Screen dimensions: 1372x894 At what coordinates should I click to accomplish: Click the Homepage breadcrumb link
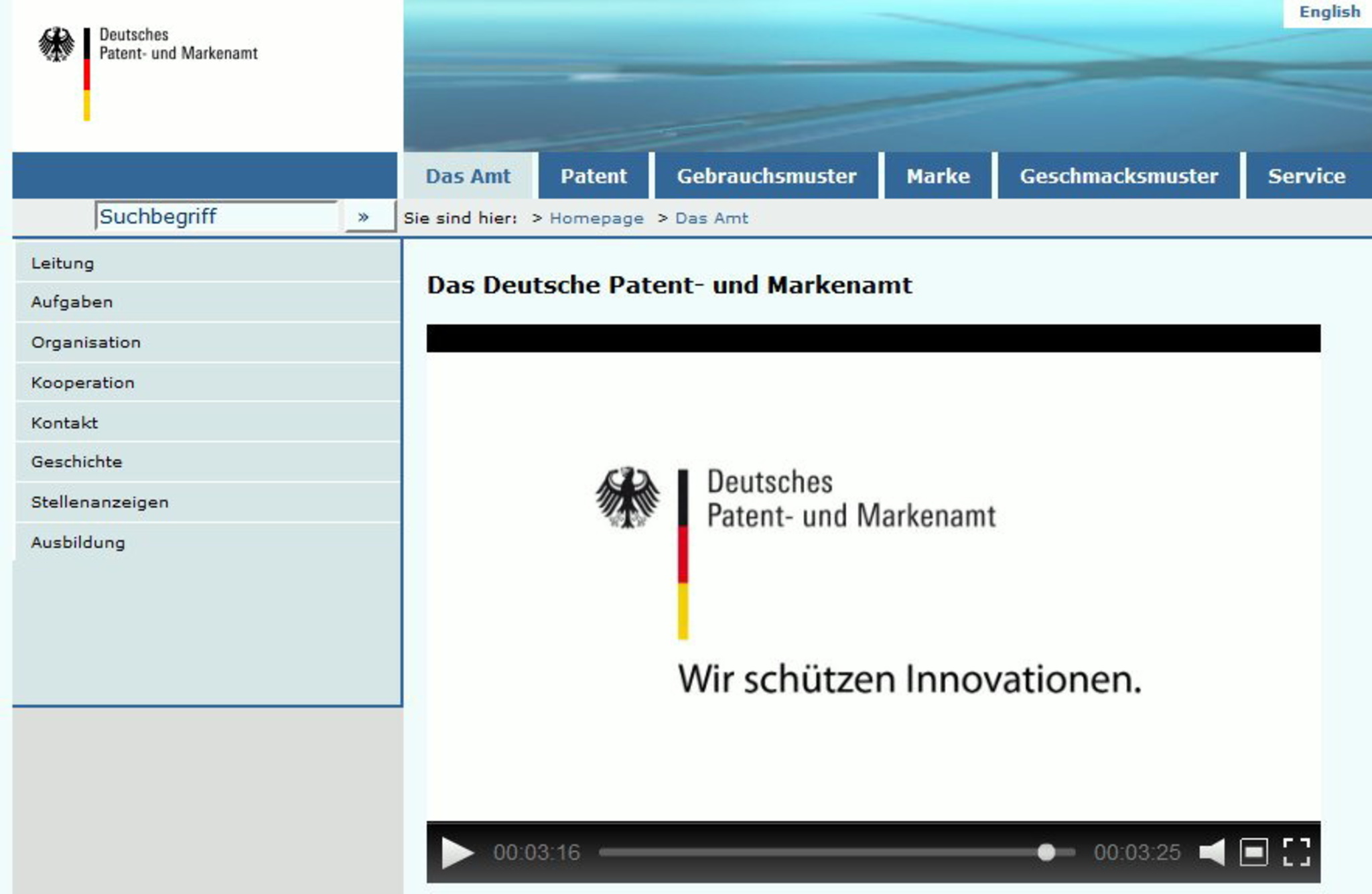pyautogui.click(x=596, y=218)
